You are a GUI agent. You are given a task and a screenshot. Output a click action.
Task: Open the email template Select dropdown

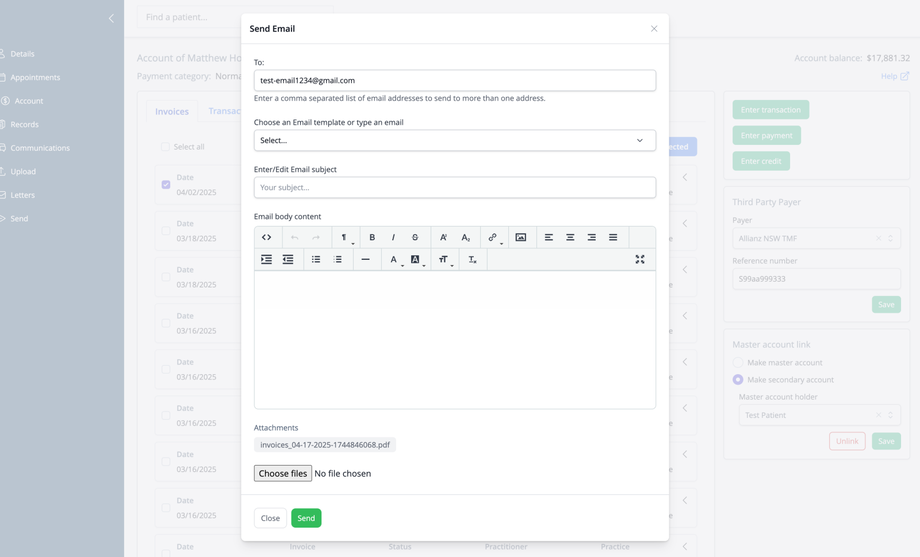(455, 140)
